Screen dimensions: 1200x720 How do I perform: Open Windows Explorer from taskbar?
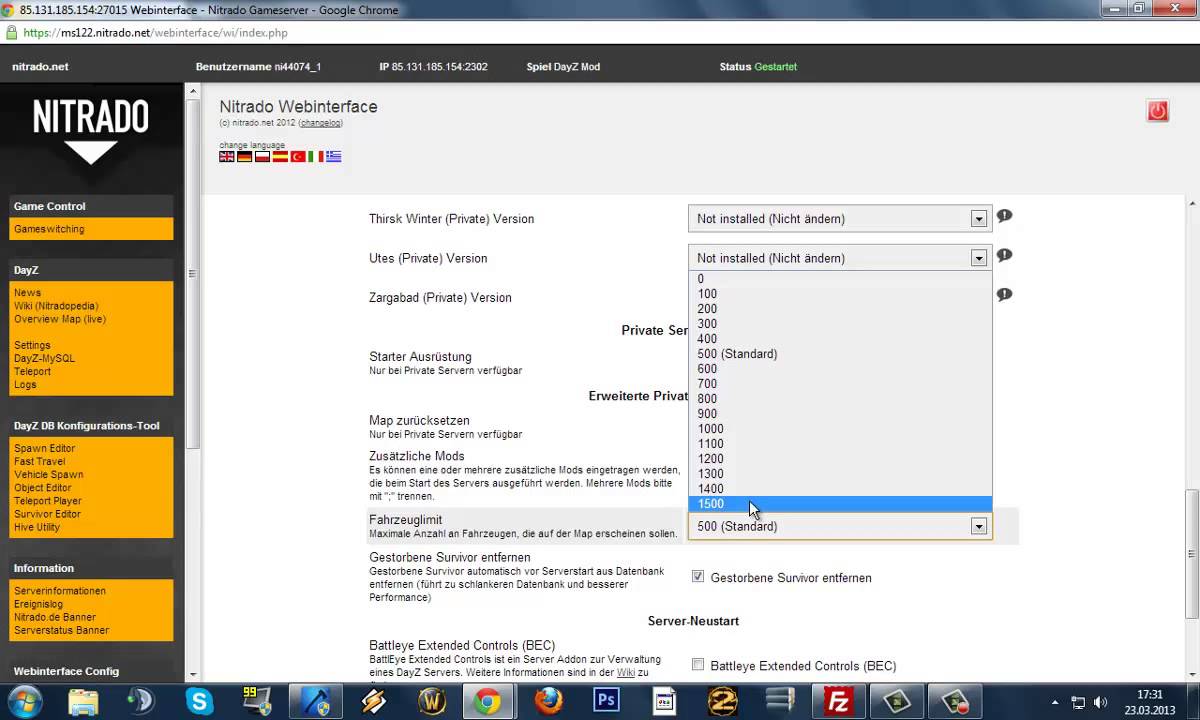(x=85, y=701)
